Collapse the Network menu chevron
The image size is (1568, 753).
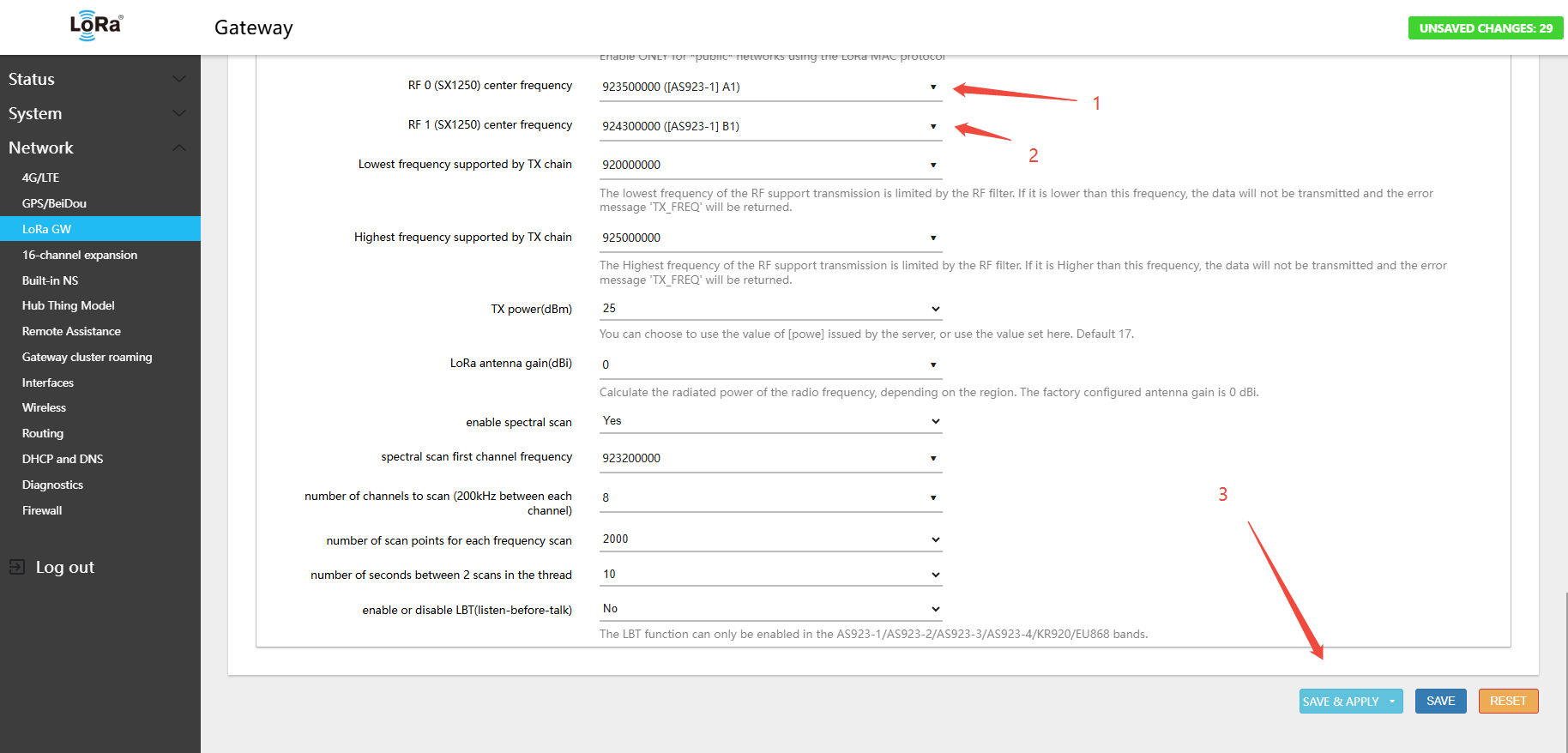click(179, 148)
